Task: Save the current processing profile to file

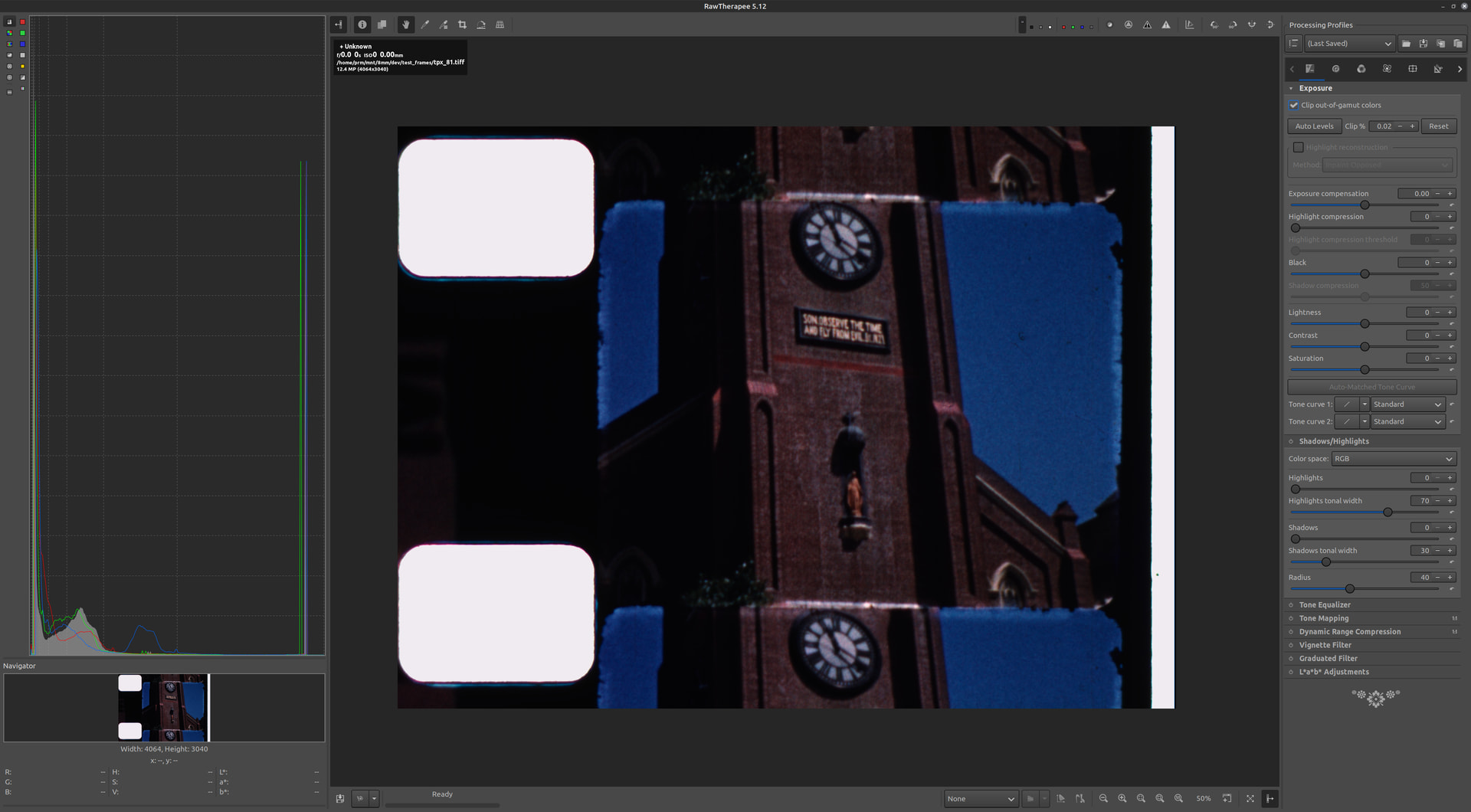Action: (1423, 44)
